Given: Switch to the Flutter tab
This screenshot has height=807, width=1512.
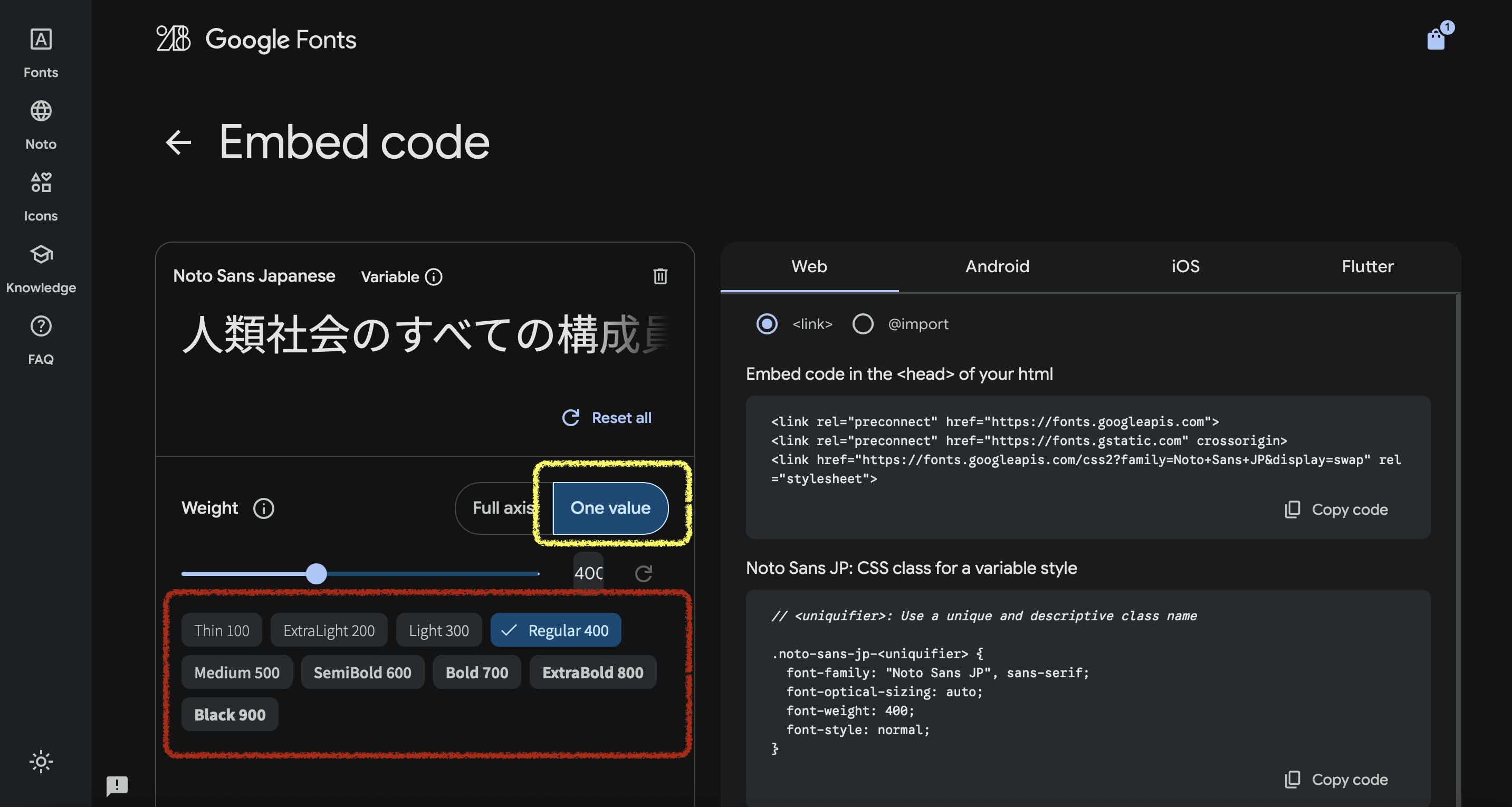Looking at the screenshot, I should pos(1367,267).
